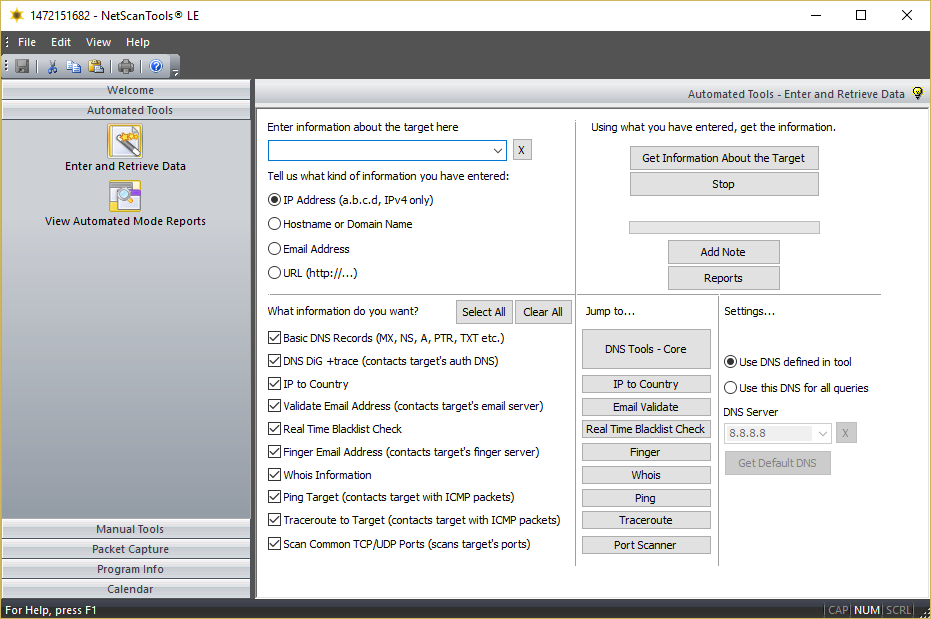The width and height of the screenshot is (931, 619).
Task: Toggle Finger Email Address checkbox
Action: click(274, 452)
